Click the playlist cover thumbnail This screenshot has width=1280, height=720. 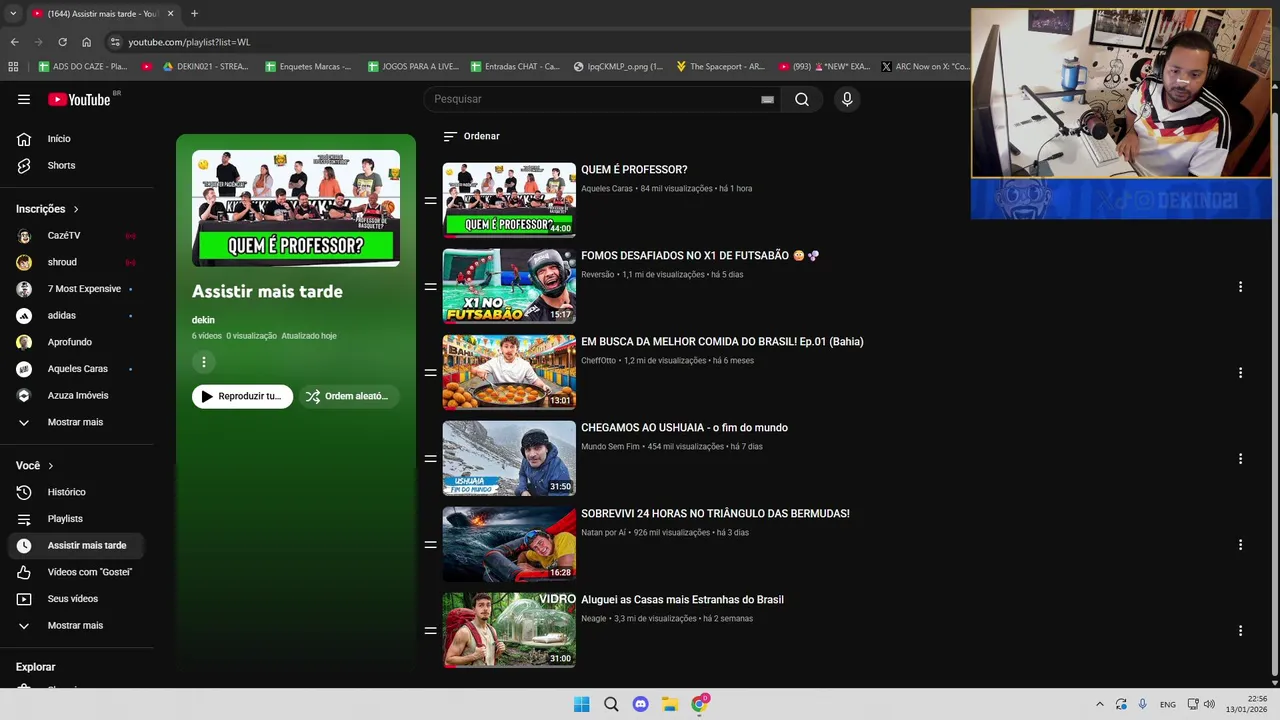[x=296, y=208]
